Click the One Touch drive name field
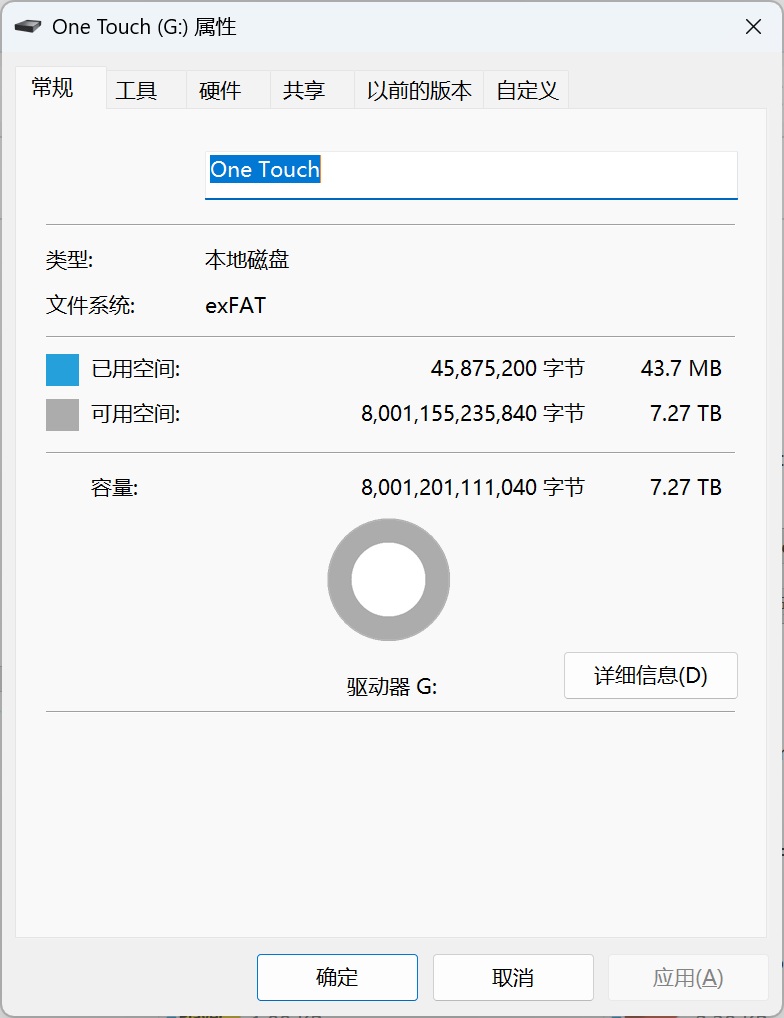The image size is (784, 1018). click(x=471, y=175)
